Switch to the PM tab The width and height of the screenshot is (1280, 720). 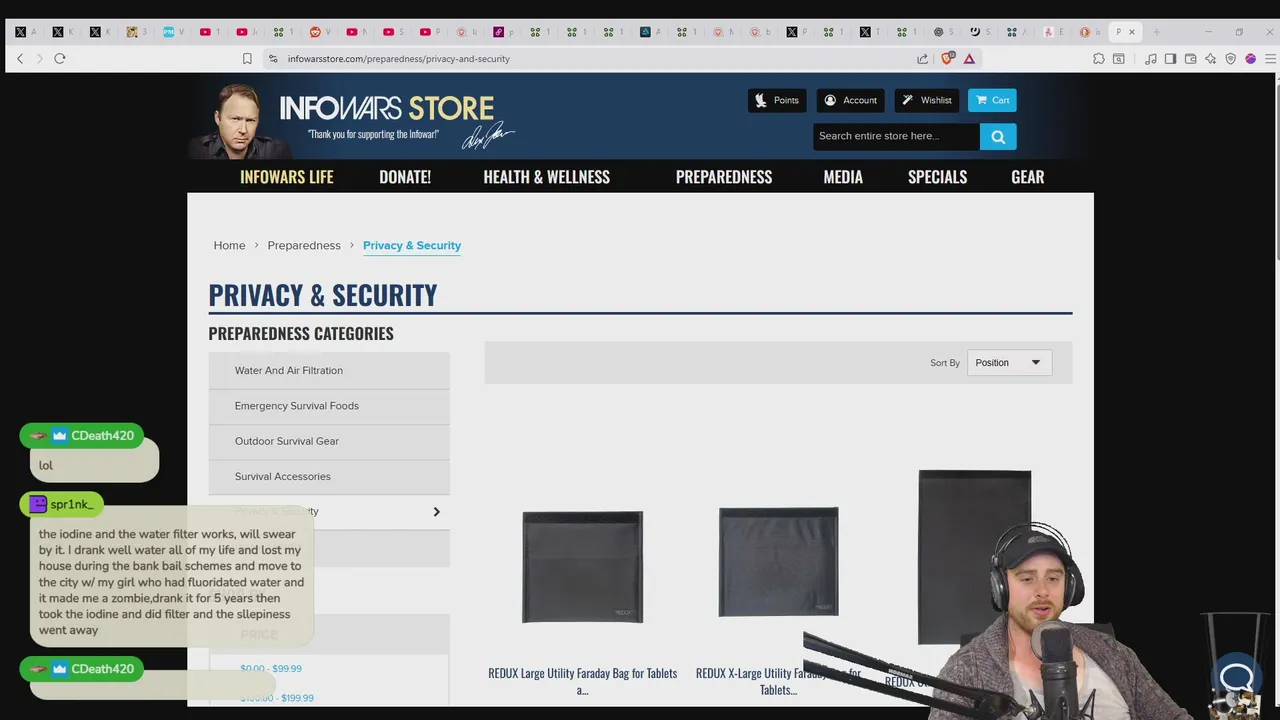[172, 32]
